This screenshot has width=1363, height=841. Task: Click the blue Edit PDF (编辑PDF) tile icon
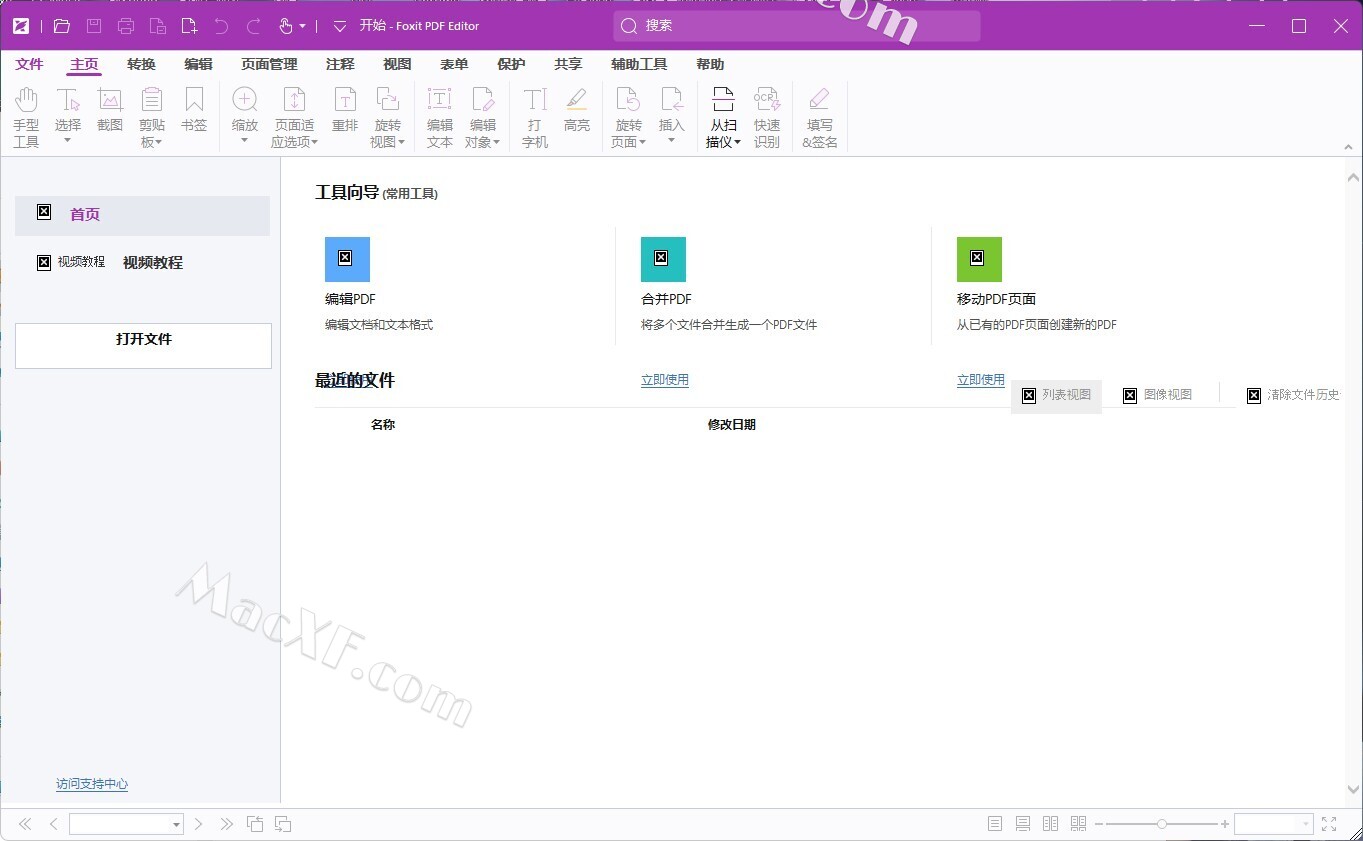click(347, 259)
